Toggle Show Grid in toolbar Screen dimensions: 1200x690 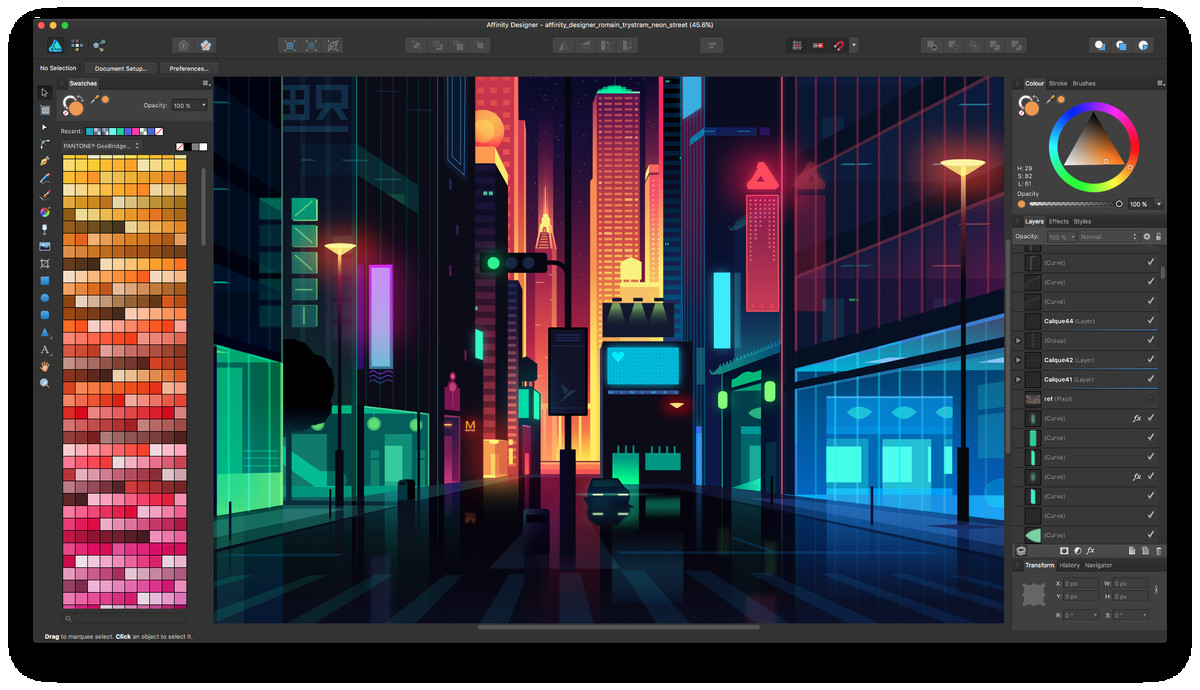pos(797,45)
